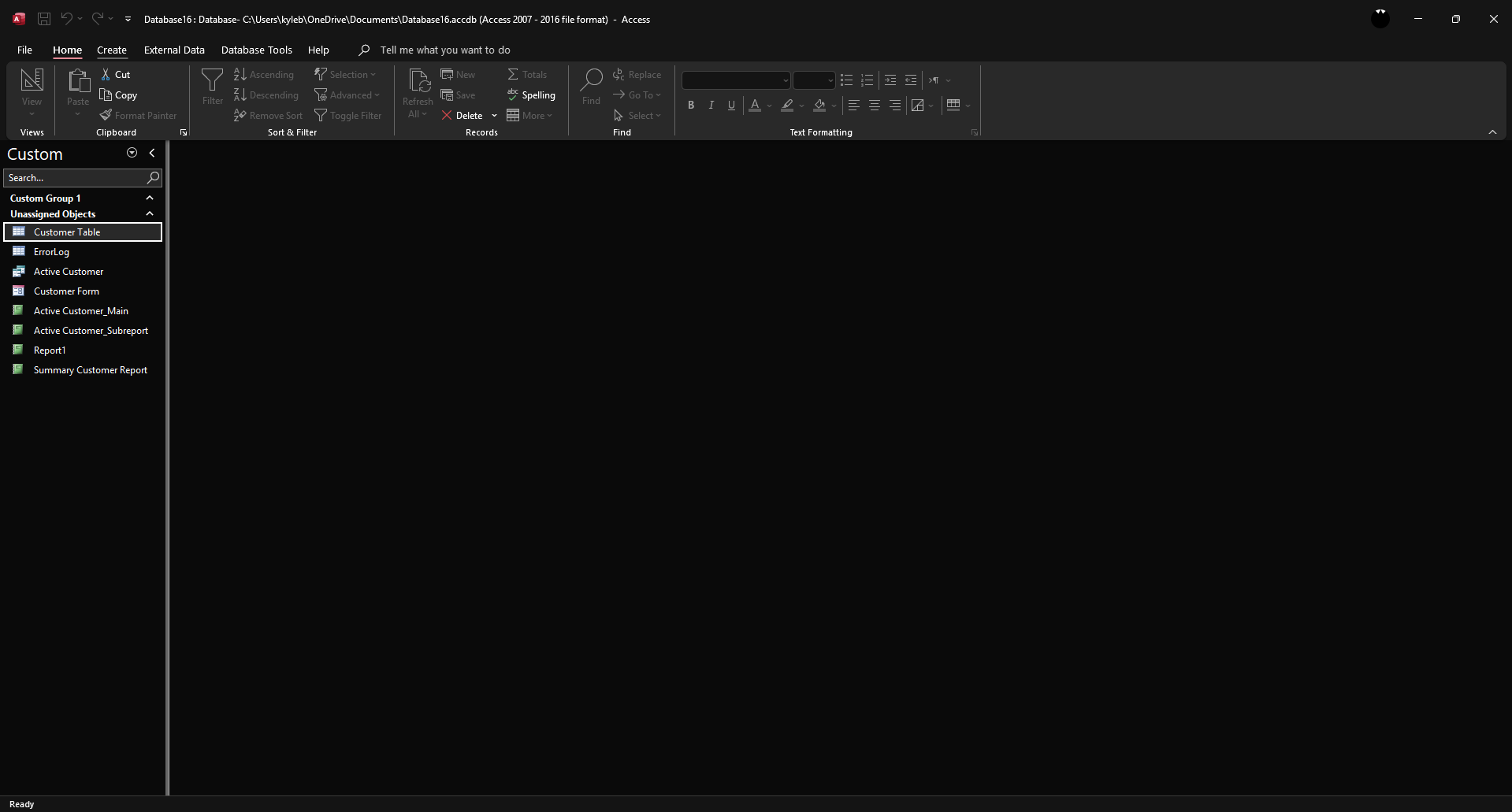Click the Redo arrow in the title bar

[x=97, y=19]
